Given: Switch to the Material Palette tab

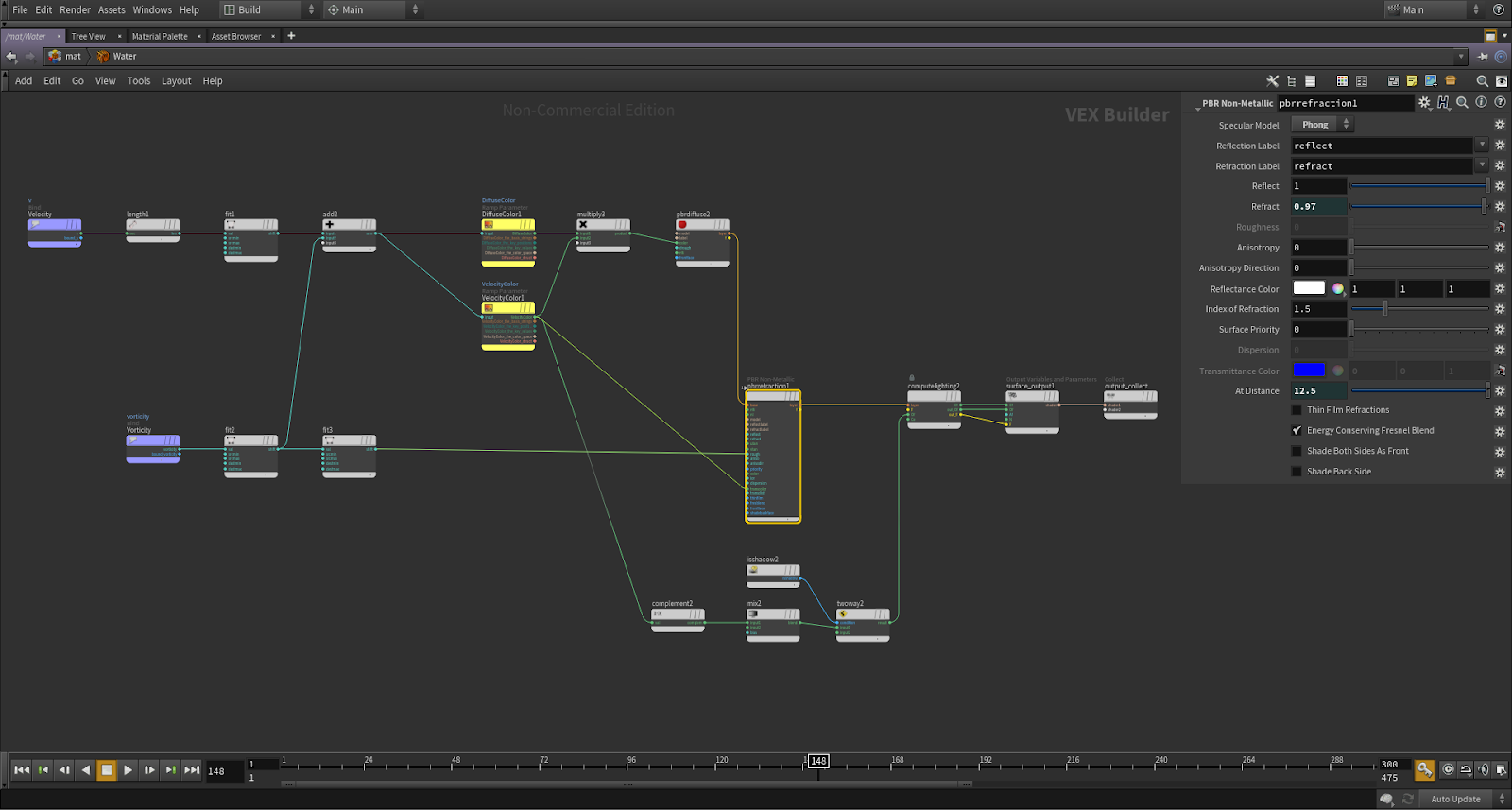Looking at the screenshot, I should tap(160, 37).
